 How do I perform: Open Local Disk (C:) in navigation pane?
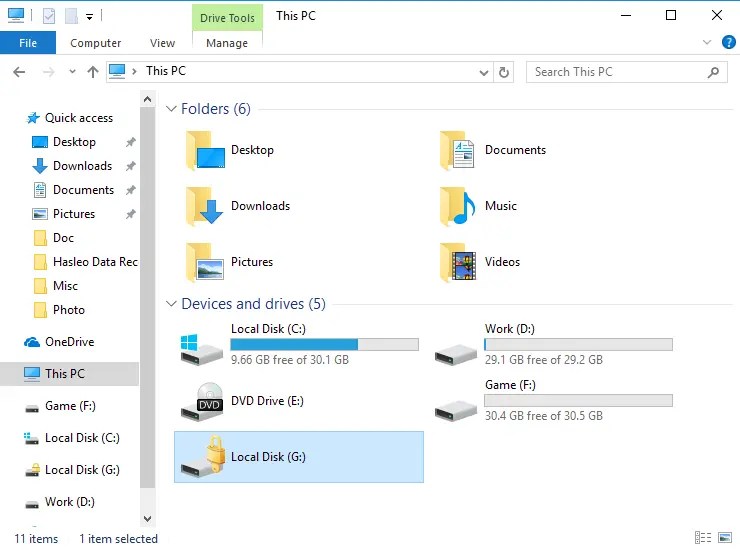point(72,438)
